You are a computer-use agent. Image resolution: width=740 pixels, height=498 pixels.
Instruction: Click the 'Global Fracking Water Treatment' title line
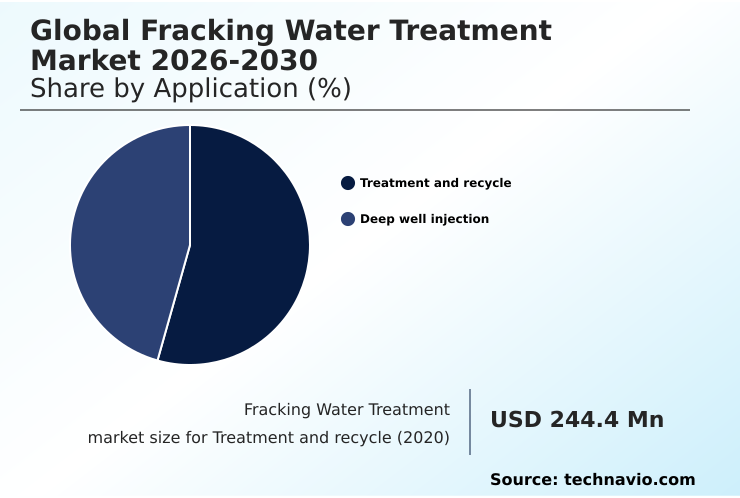pyautogui.click(x=291, y=31)
